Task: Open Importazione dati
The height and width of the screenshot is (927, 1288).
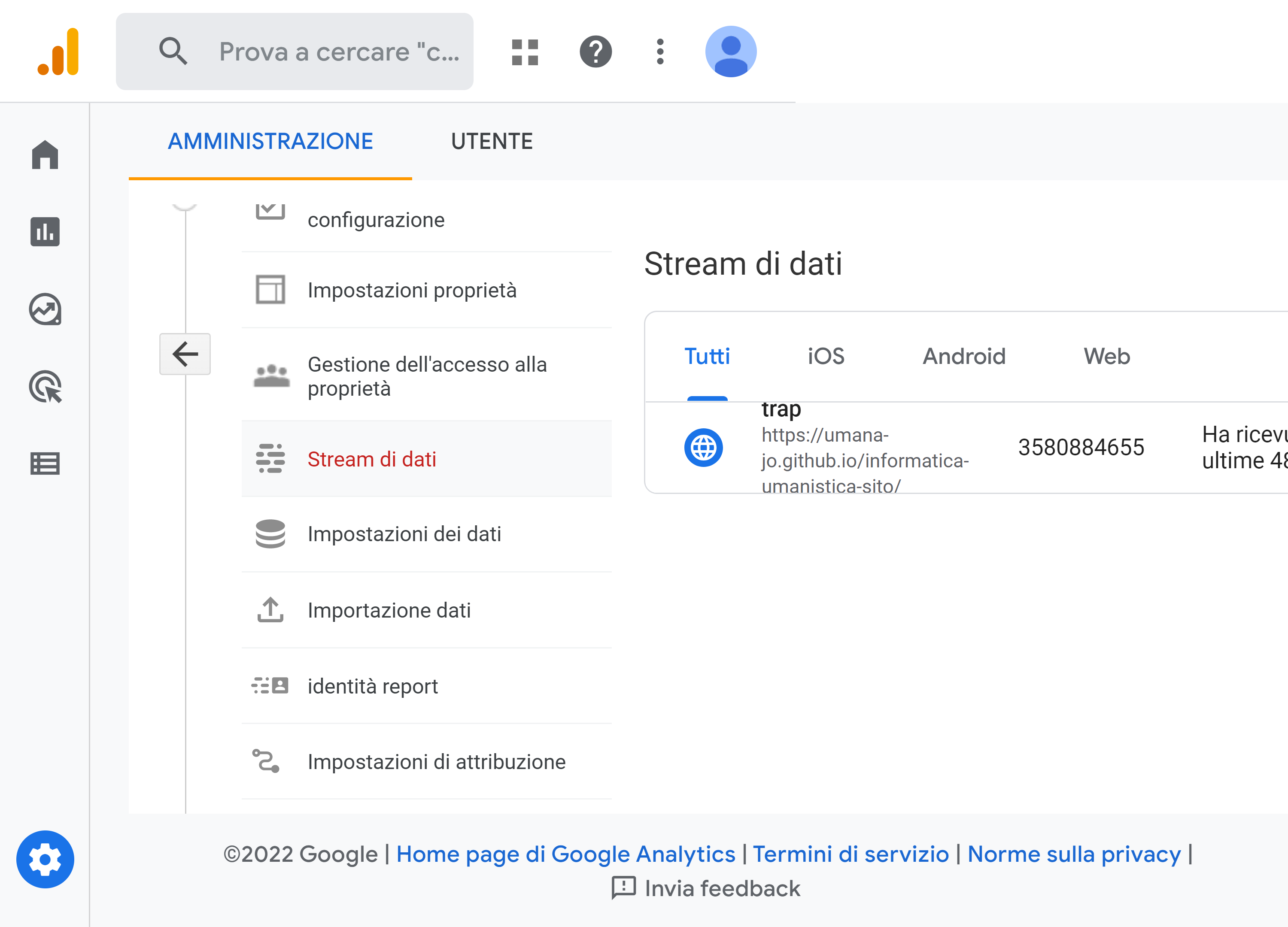Action: click(426, 610)
